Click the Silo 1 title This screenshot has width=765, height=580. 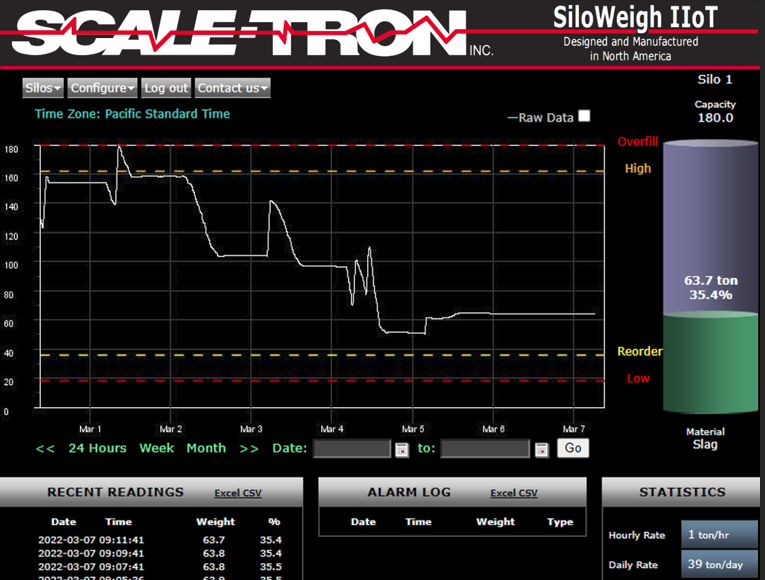pos(715,80)
